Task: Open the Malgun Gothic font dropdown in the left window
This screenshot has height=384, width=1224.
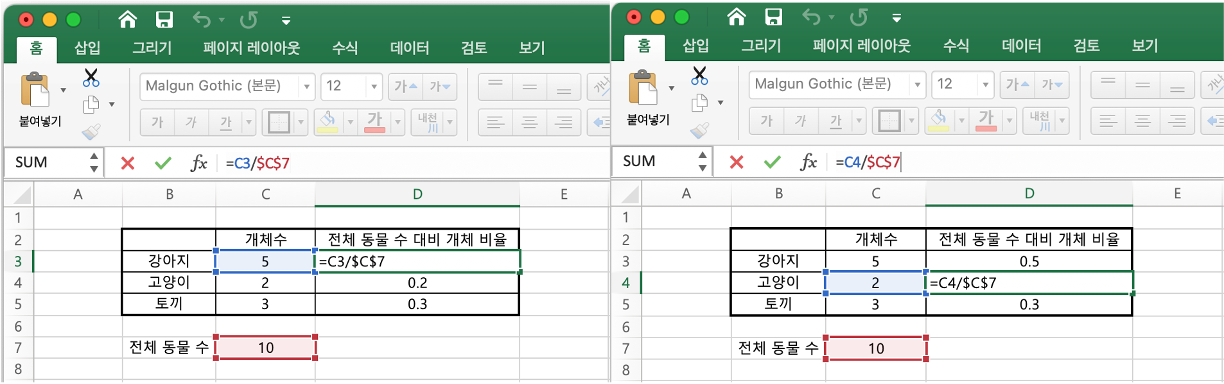Action: [x=306, y=86]
